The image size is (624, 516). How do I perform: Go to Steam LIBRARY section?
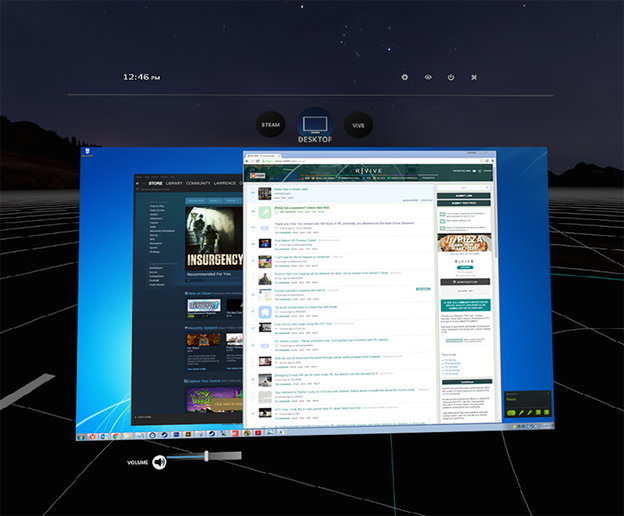(x=175, y=184)
